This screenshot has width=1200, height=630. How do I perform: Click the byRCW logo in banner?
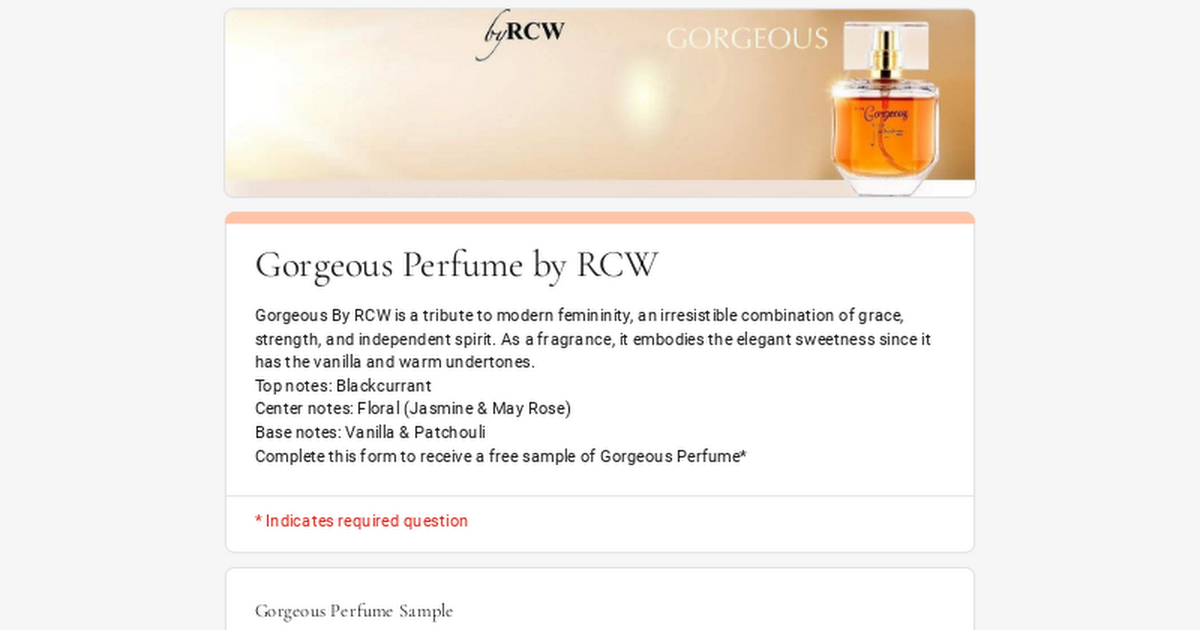[520, 34]
